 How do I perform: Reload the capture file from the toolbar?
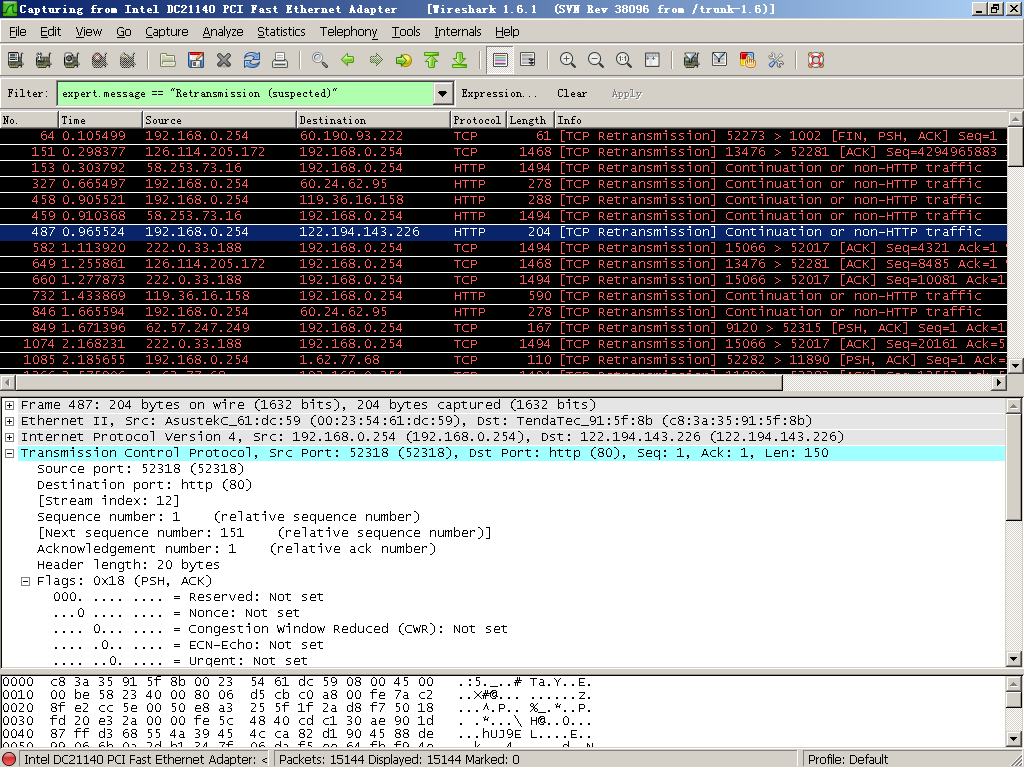coord(252,60)
